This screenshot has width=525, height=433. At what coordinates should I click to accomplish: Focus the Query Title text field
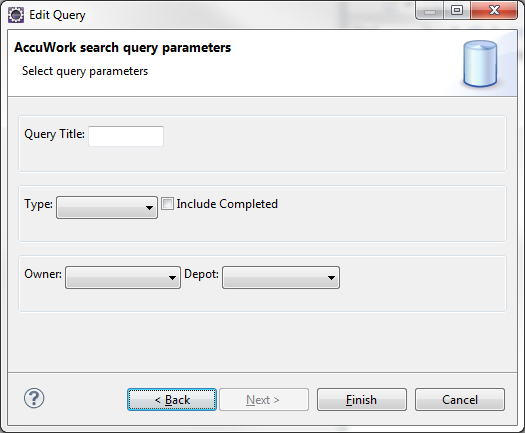[126, 136]
